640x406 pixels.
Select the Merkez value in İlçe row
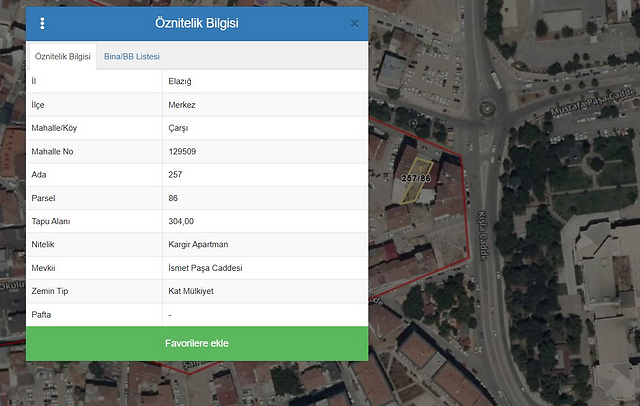coord(184,105)
